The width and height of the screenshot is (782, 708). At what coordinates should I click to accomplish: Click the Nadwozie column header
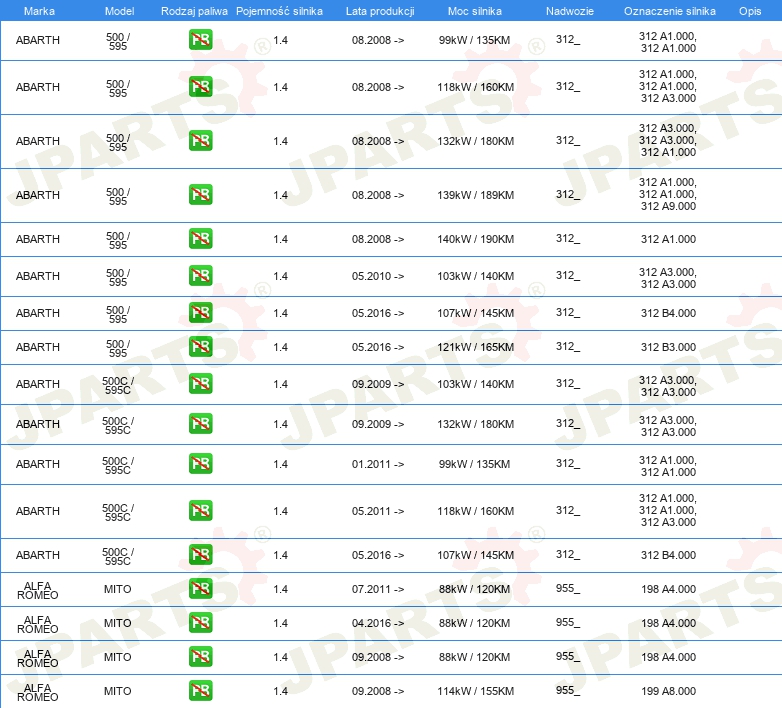pos(568,10)
